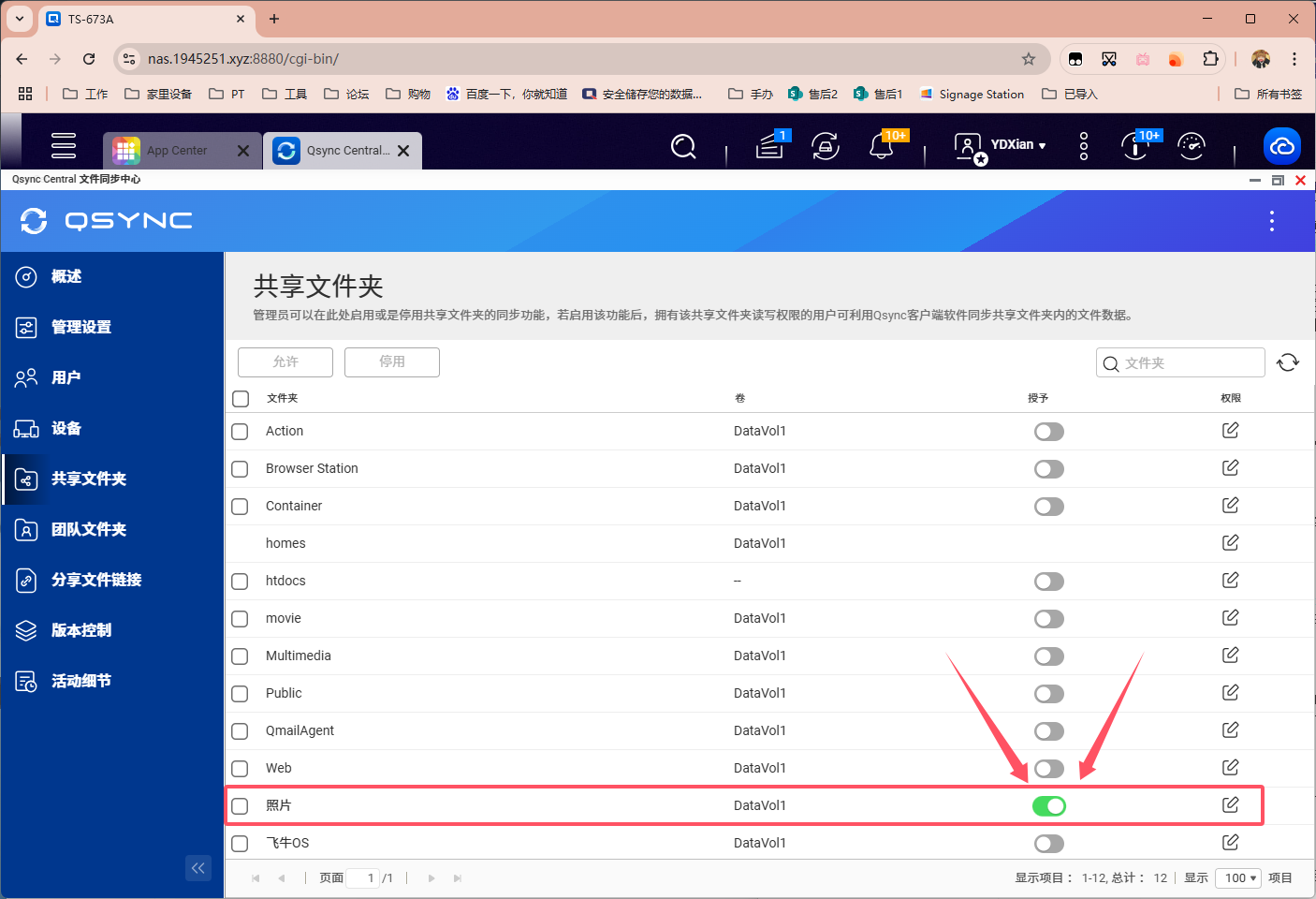Open the 所有书签 folder

tap(1268, 94)
